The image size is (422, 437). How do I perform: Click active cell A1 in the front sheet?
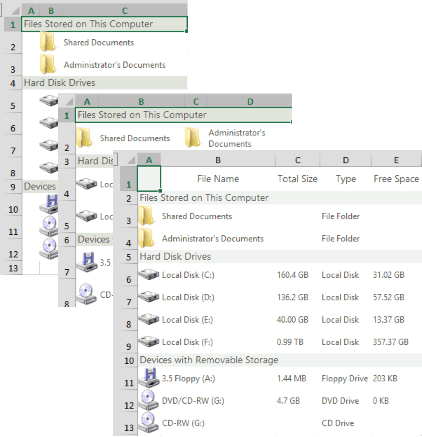coord(149,178)
